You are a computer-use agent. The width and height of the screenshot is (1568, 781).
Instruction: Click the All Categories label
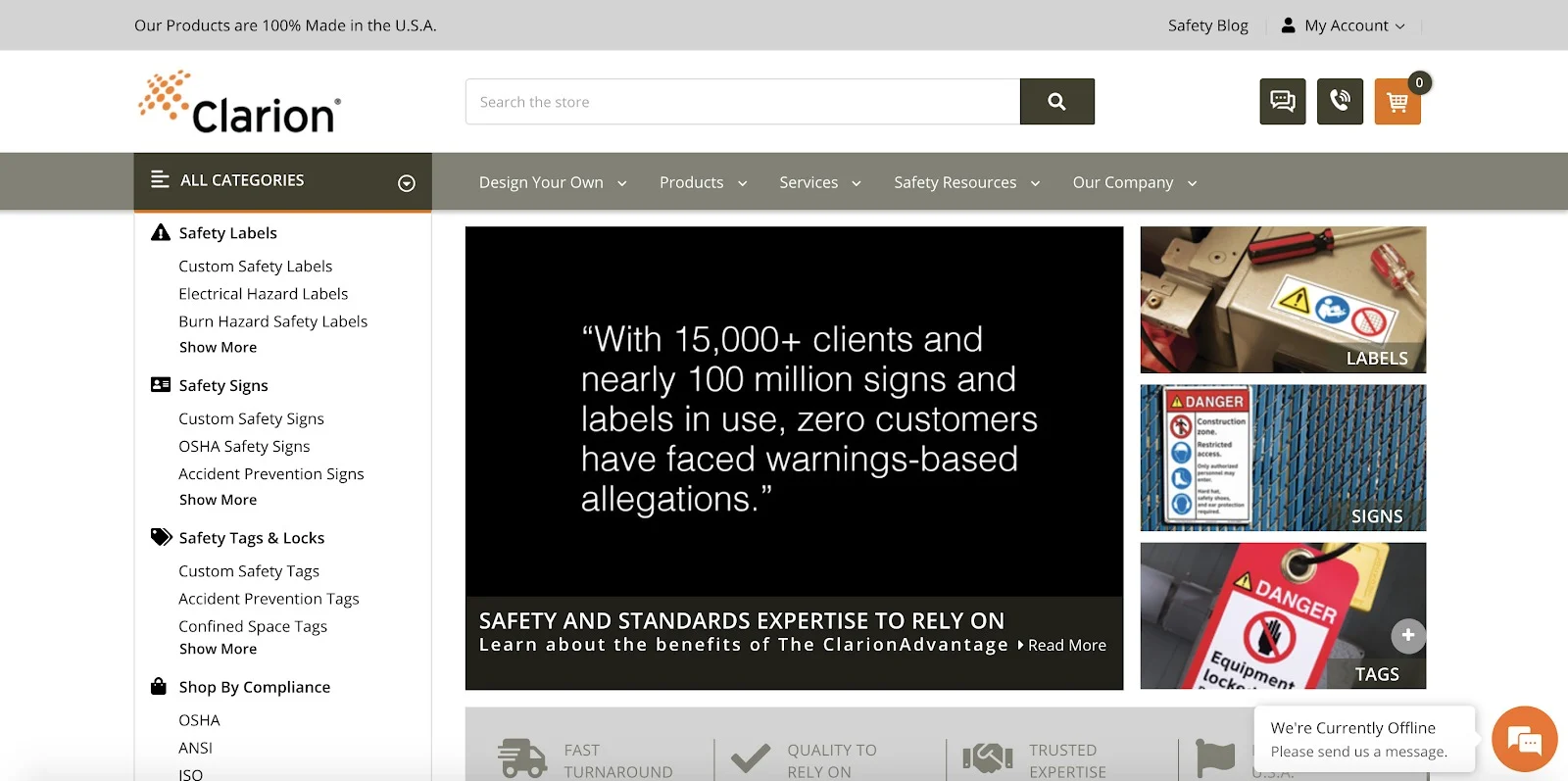point(242,180)
